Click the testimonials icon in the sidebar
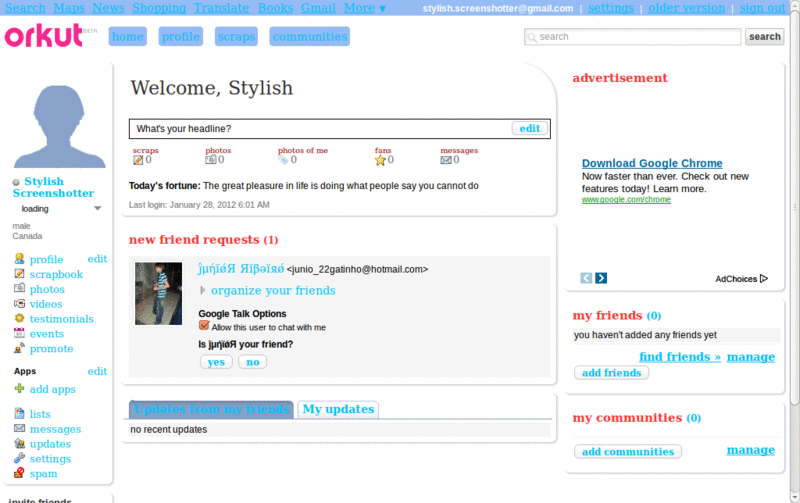The width and height of the screenshot is (800, 503). [19, 318]
